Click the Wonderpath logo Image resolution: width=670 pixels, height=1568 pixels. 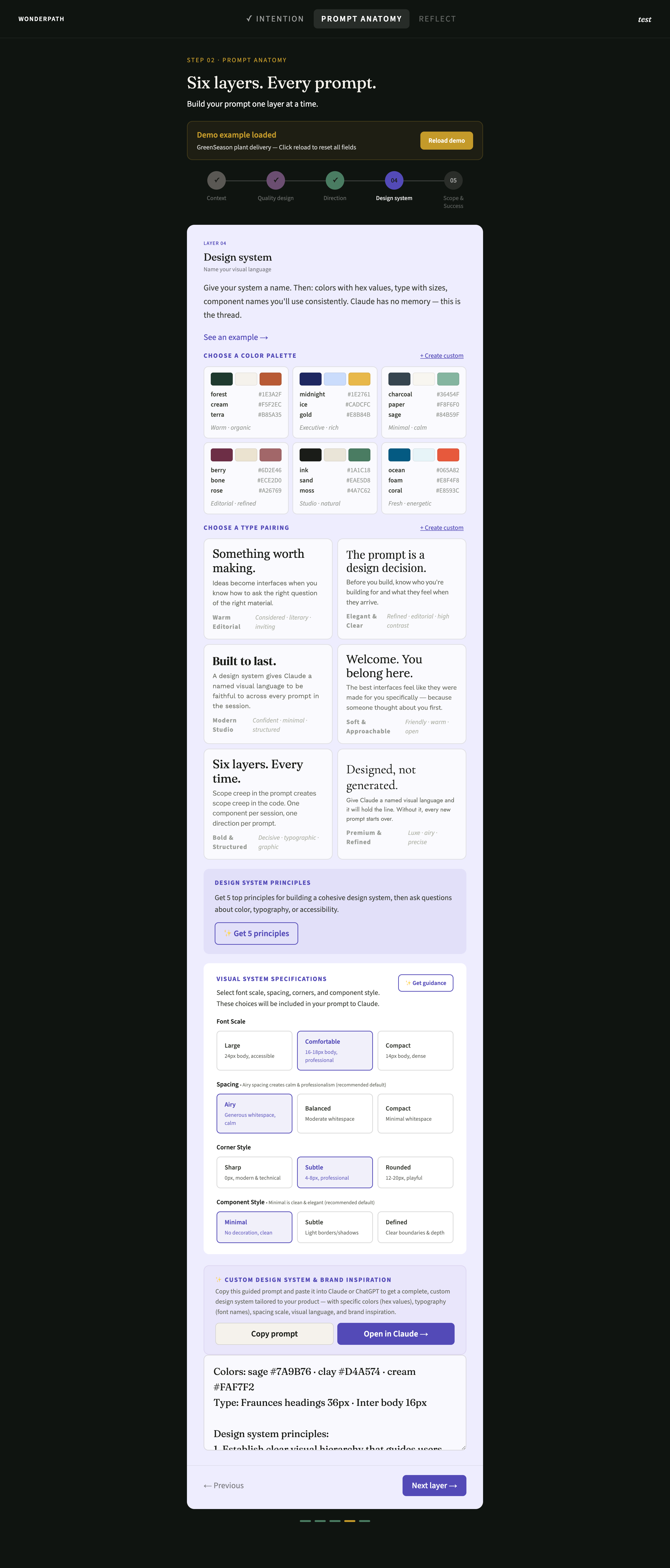coord(41,19)
